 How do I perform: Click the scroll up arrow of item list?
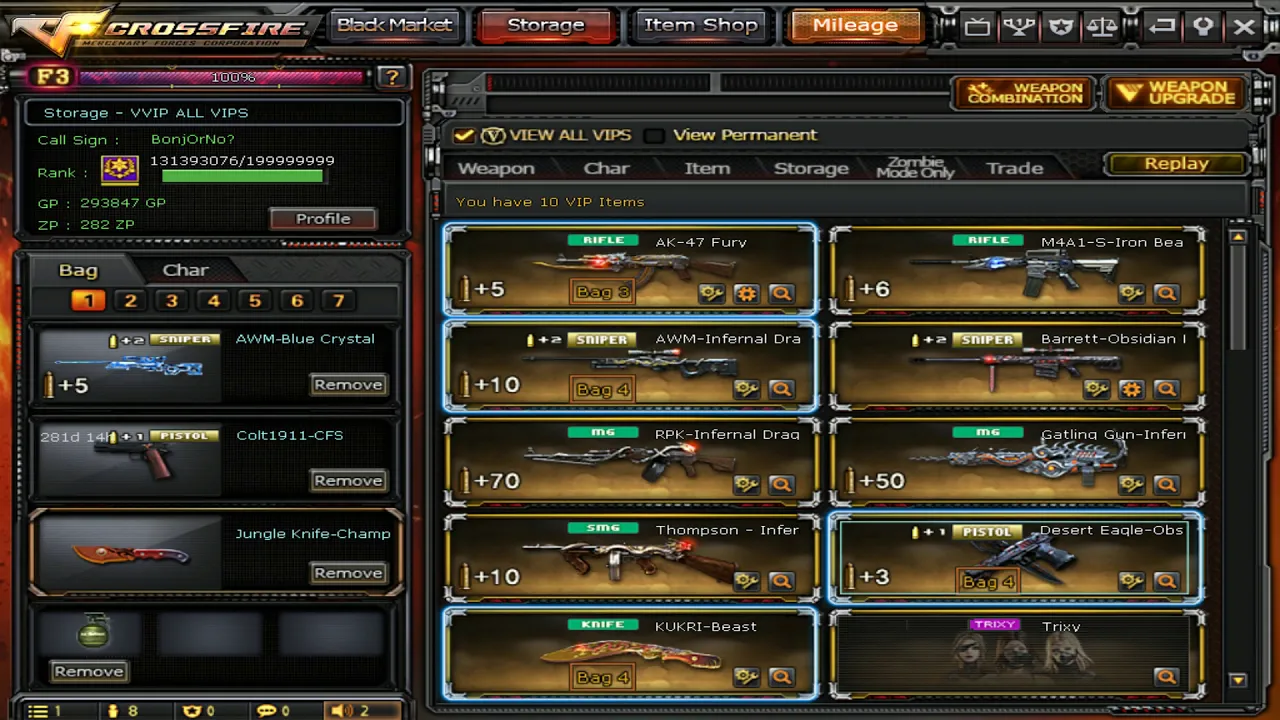(x=1238, y=237)
